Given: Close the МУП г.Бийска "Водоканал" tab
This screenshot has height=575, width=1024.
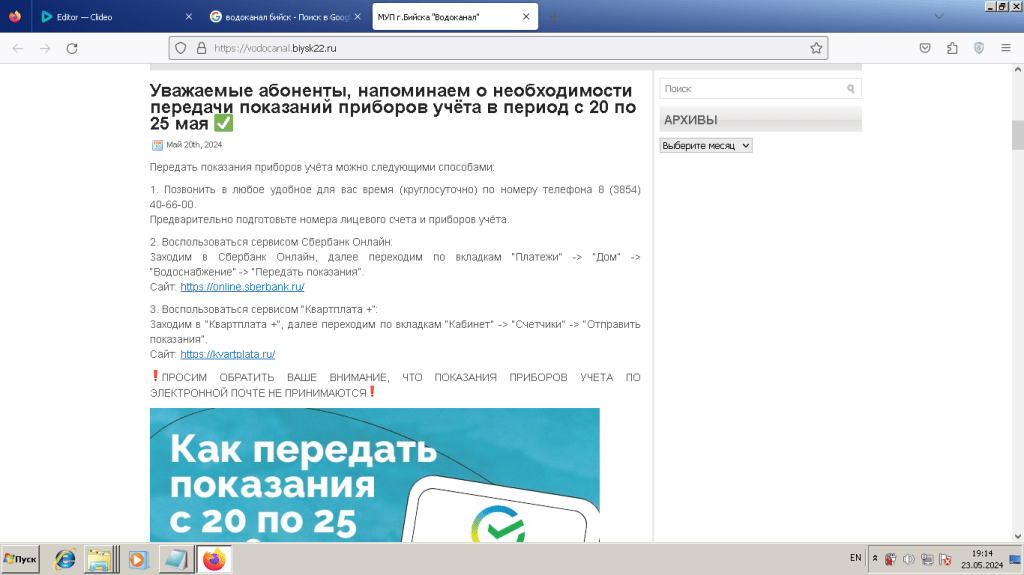Looking at the screenshot, I should coord(526,17).
